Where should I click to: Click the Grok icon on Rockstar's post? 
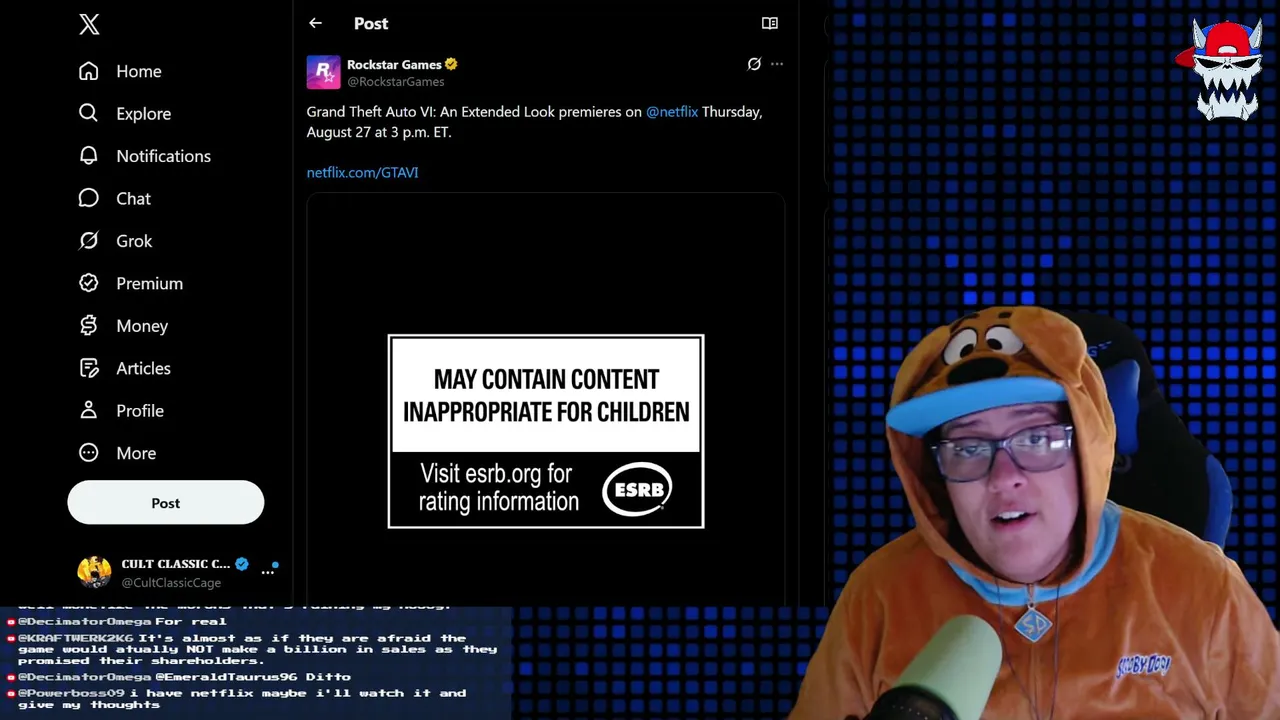click(x=754, y=64)
